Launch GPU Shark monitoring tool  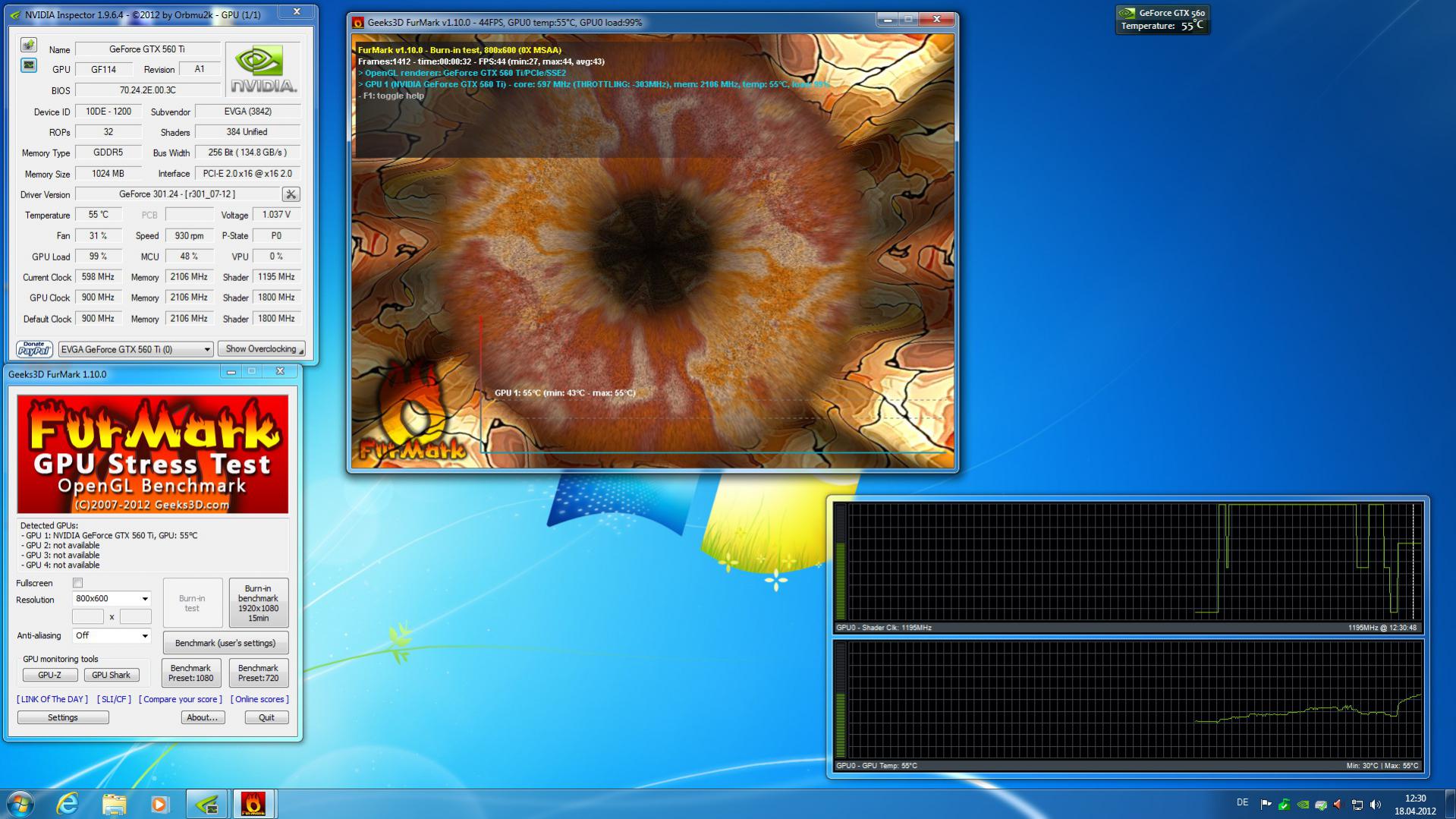coord(111,675)
